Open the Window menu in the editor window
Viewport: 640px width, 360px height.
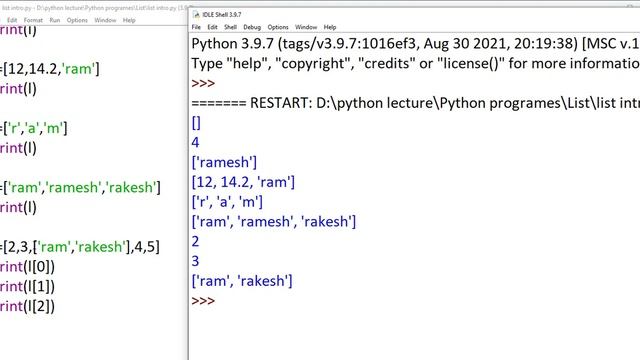pos(105,20)
